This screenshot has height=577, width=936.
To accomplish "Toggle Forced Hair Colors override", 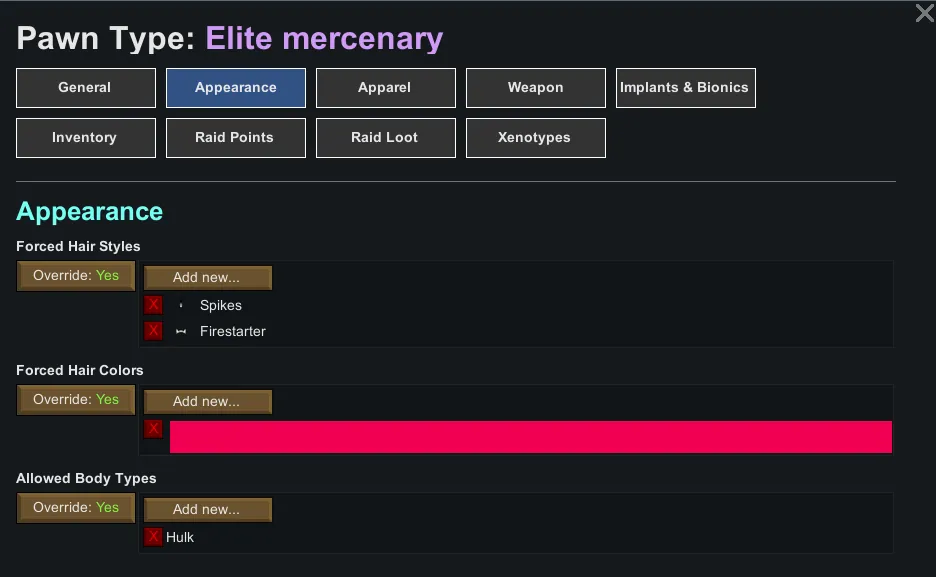I will (x=76, y=400).
